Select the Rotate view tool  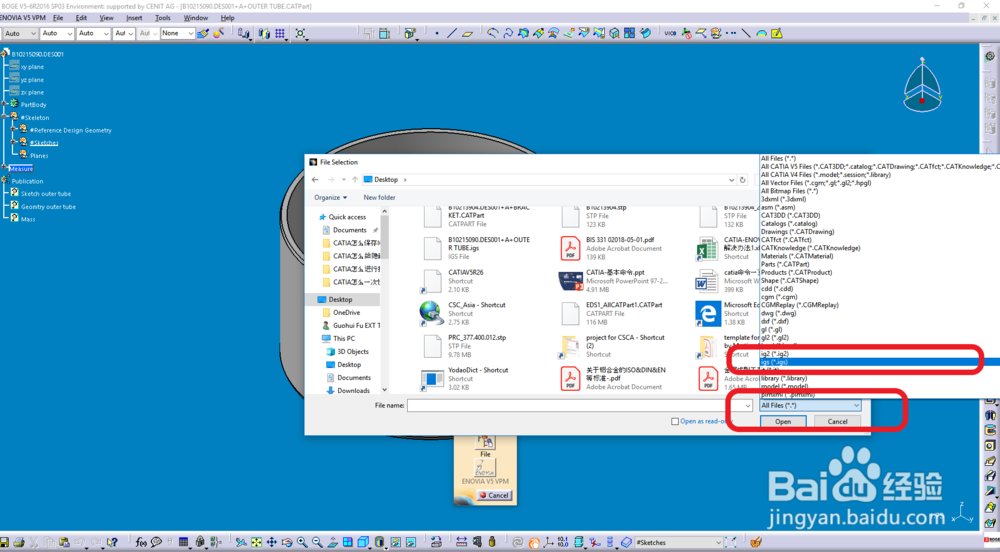click(287, 542)
